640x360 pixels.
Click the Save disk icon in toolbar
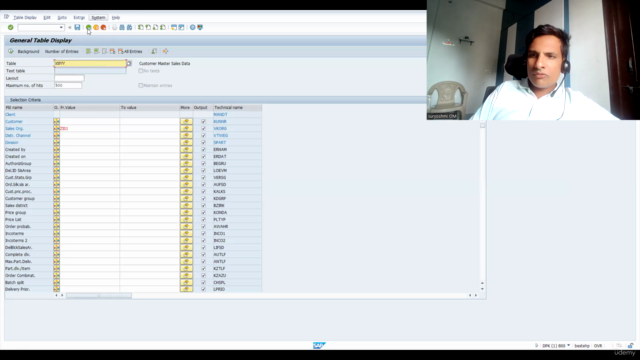(77, 27)
